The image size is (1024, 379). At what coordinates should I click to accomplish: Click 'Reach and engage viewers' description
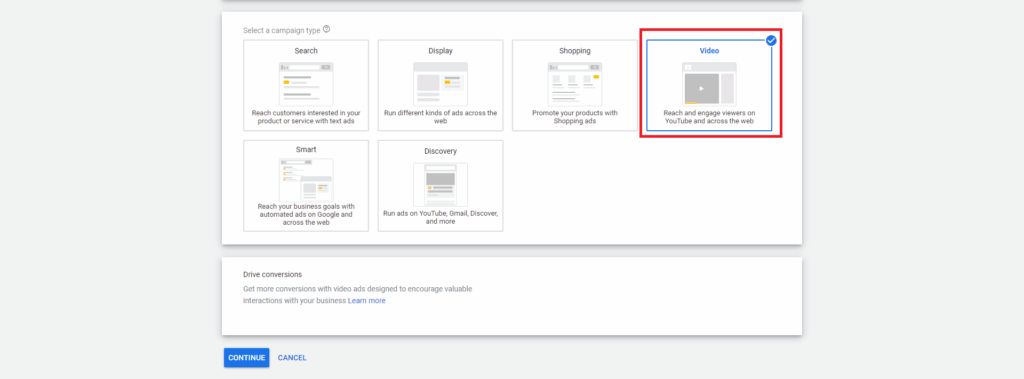[x=709, y=117]
